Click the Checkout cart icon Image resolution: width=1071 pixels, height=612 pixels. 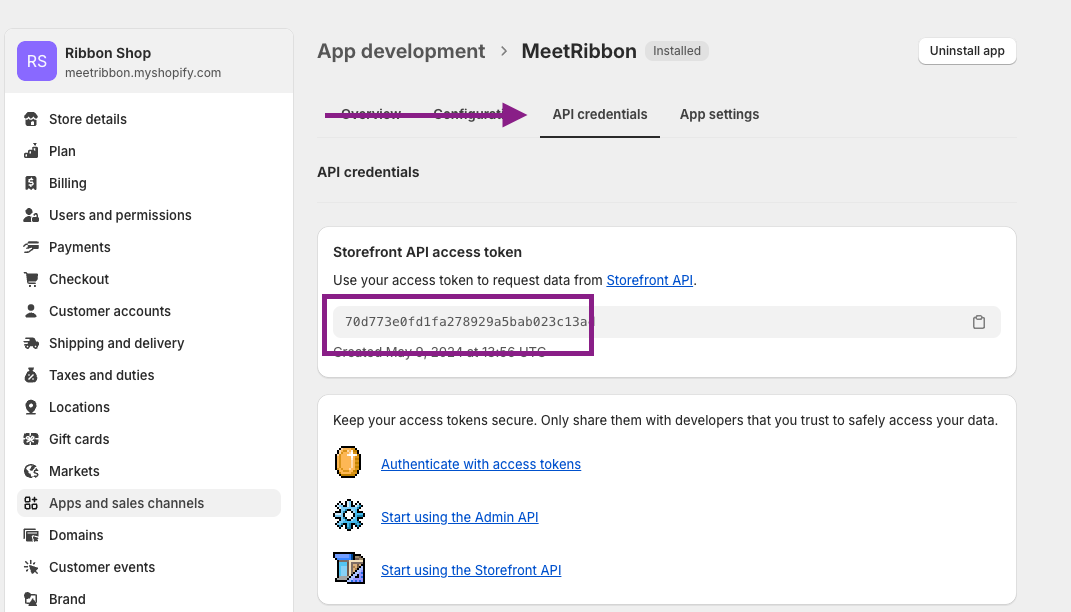(x=31, y=279)
